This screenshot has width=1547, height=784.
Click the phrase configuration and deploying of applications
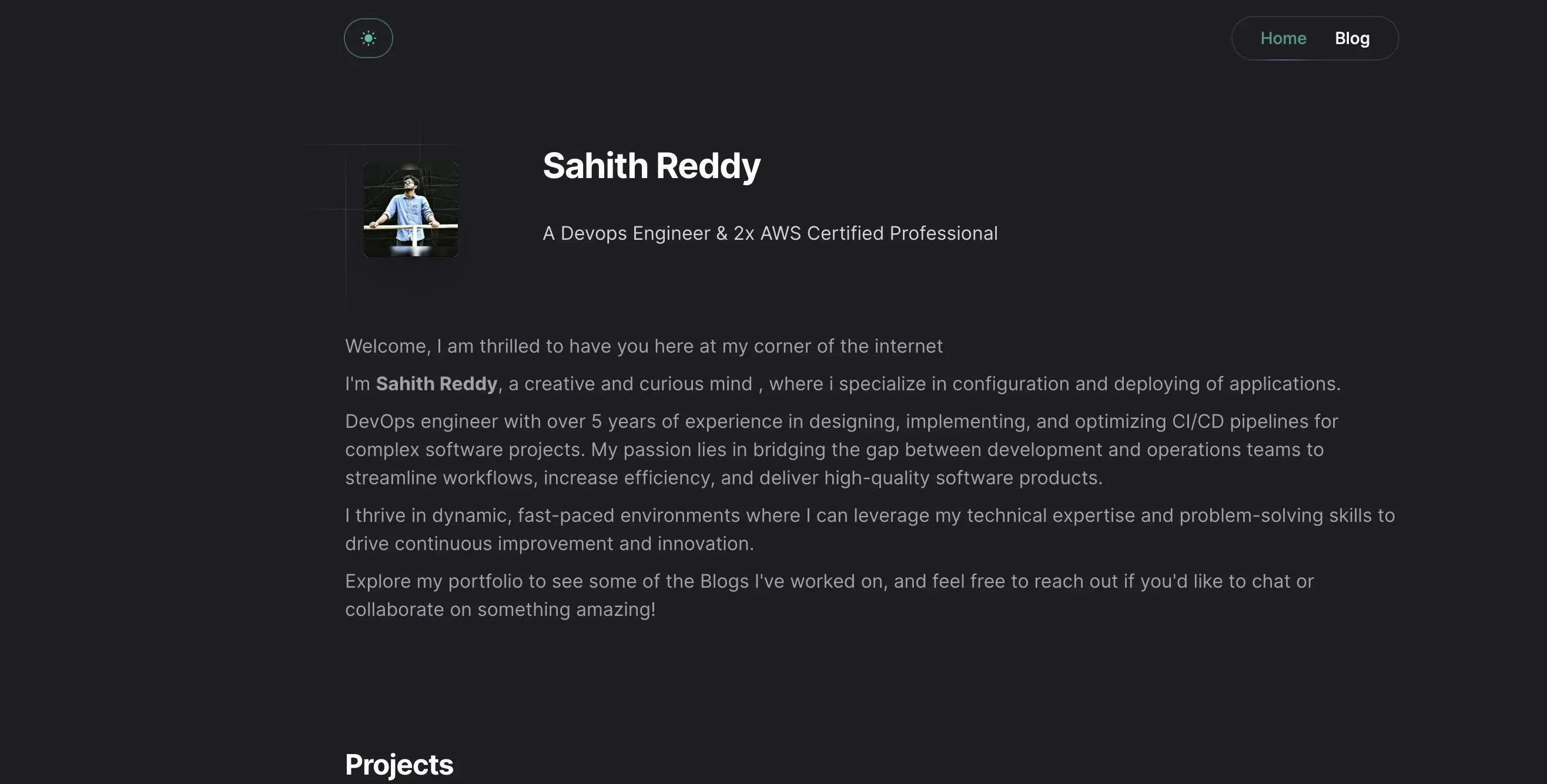[x=1146, y=384]
